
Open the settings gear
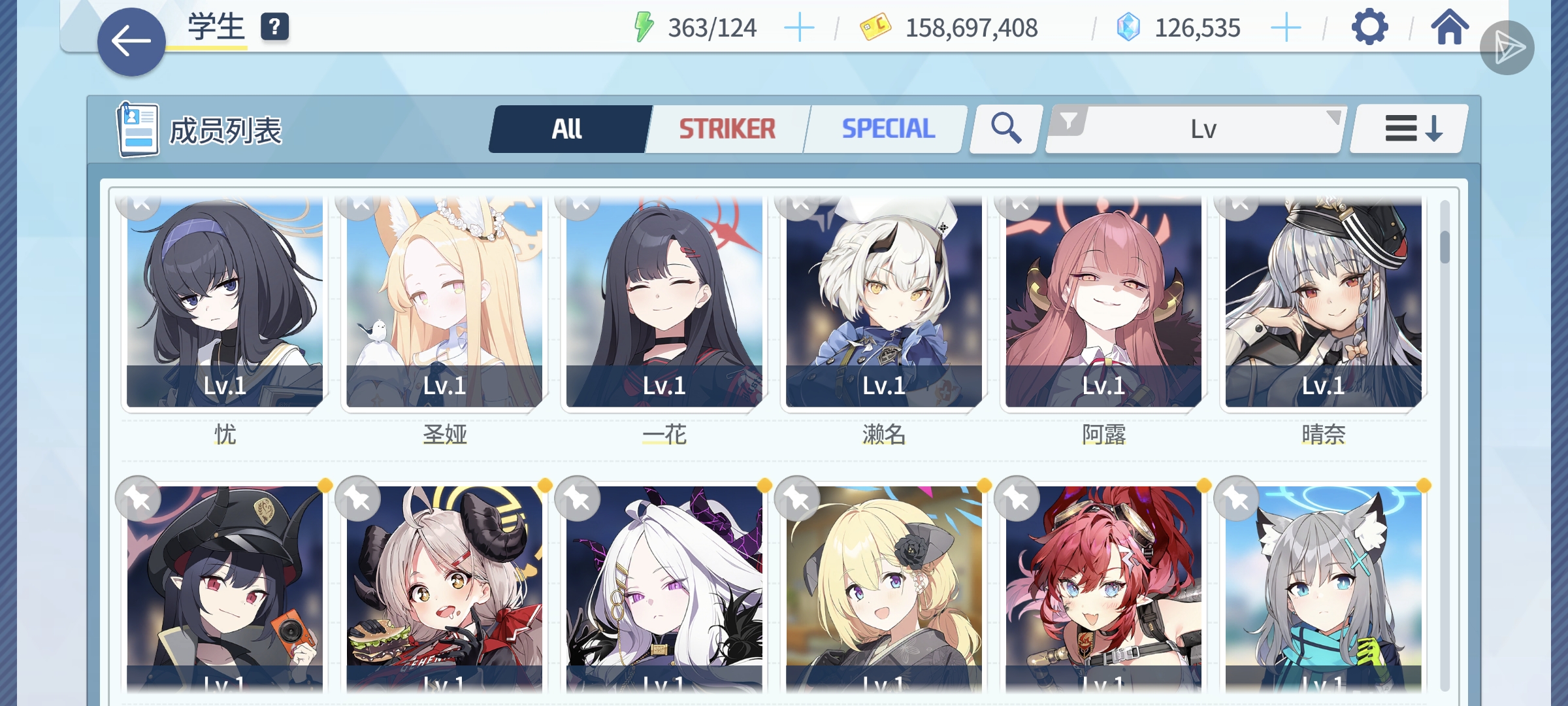[x=1369, y=27]
